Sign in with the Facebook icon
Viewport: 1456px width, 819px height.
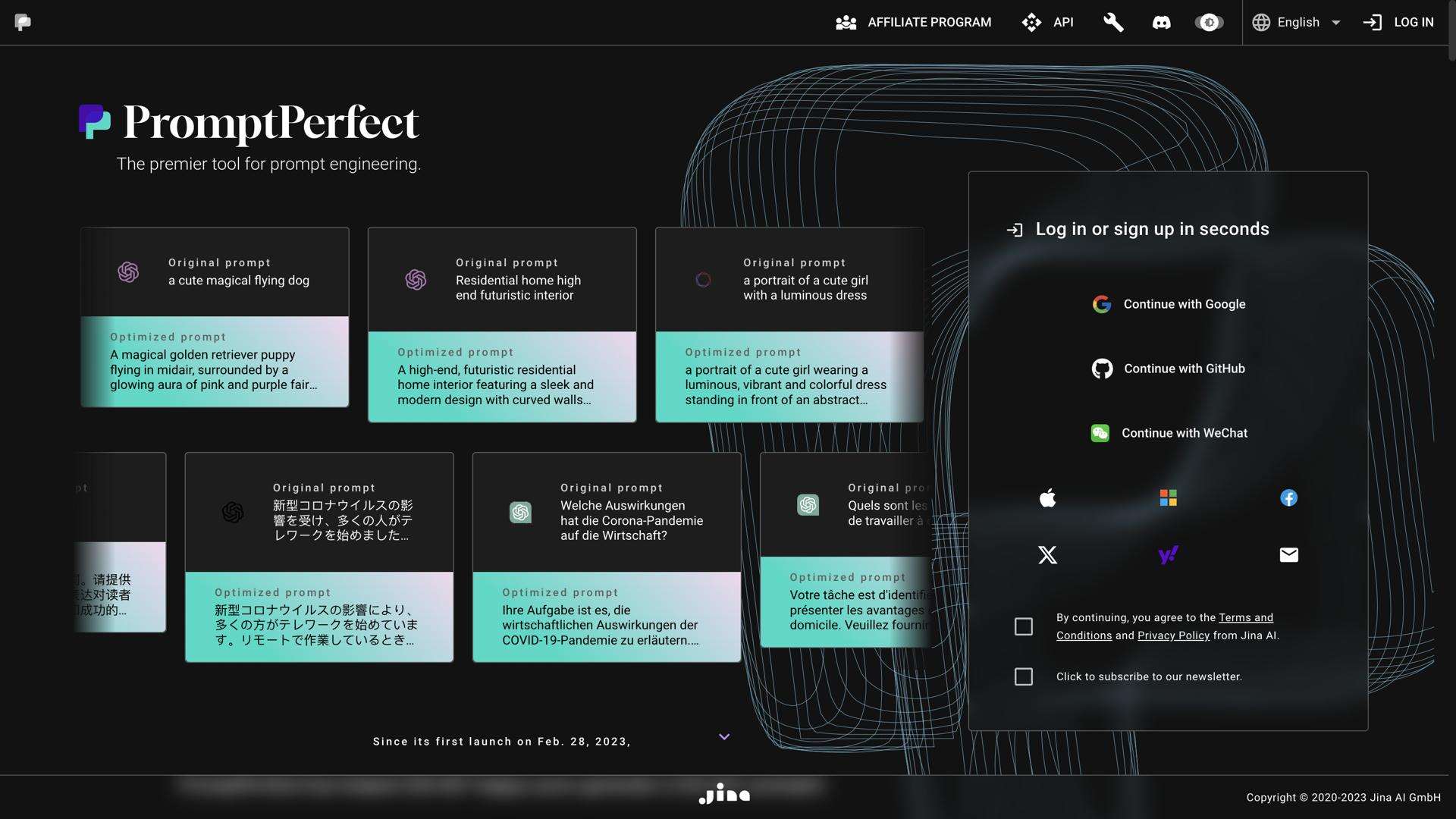pos(1288,498)
